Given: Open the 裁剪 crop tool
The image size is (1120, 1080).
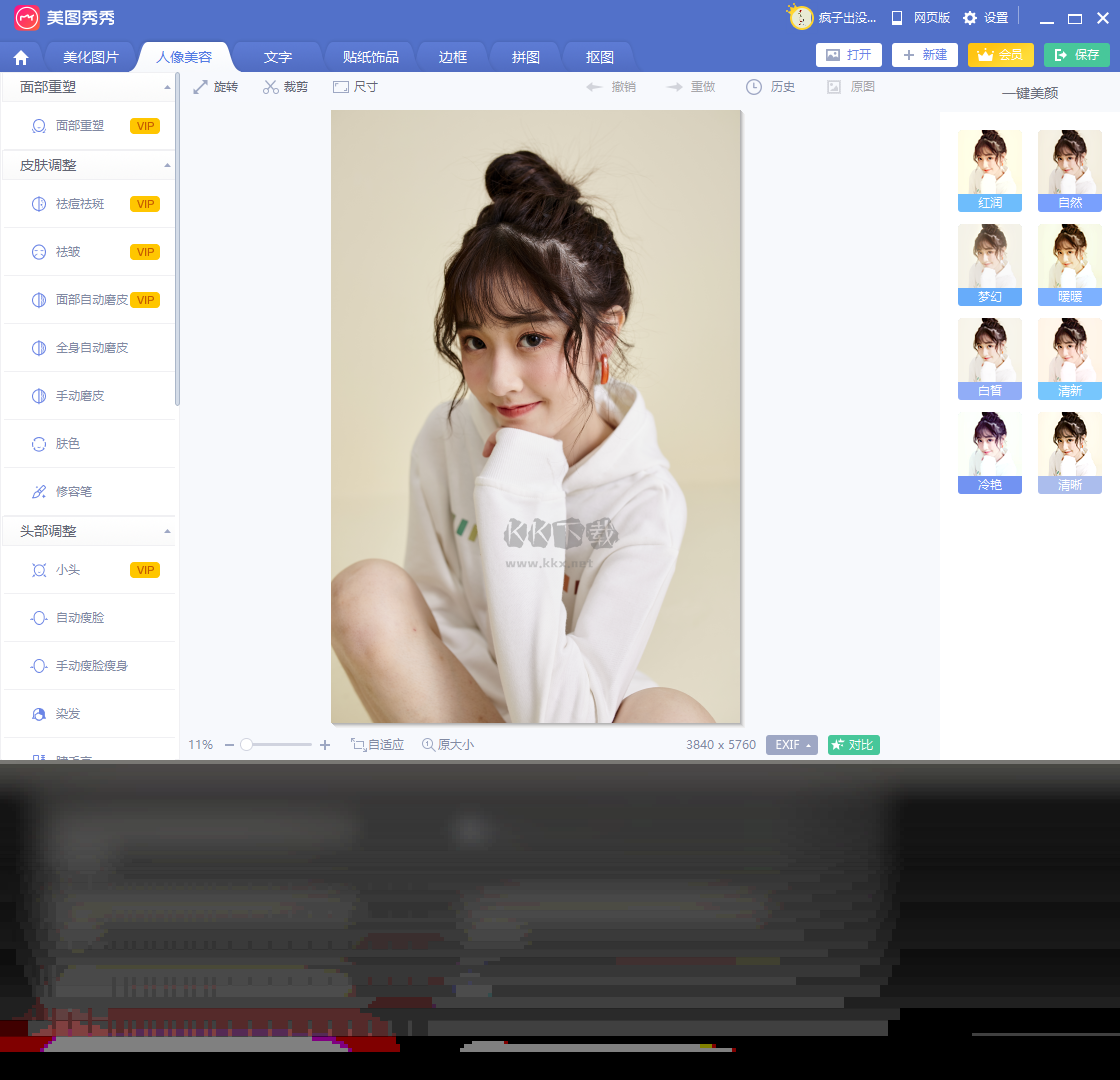Looking at the screenshot, I should point(285,87).
